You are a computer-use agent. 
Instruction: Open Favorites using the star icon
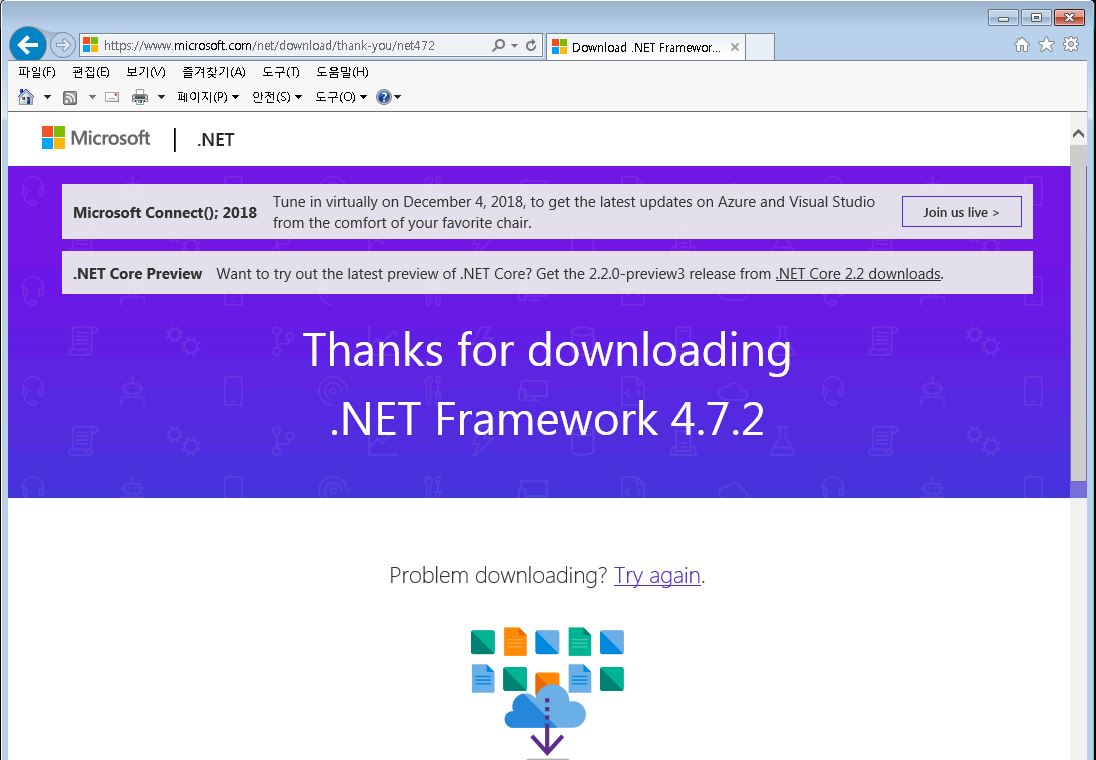coord(1046,44)
